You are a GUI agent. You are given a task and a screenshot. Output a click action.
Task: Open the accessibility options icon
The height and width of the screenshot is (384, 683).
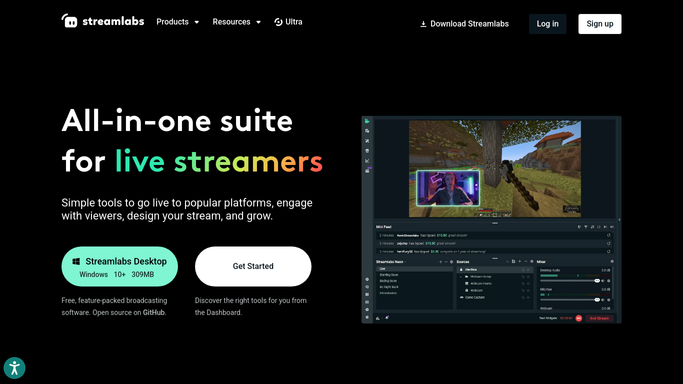tap(14, 368)
